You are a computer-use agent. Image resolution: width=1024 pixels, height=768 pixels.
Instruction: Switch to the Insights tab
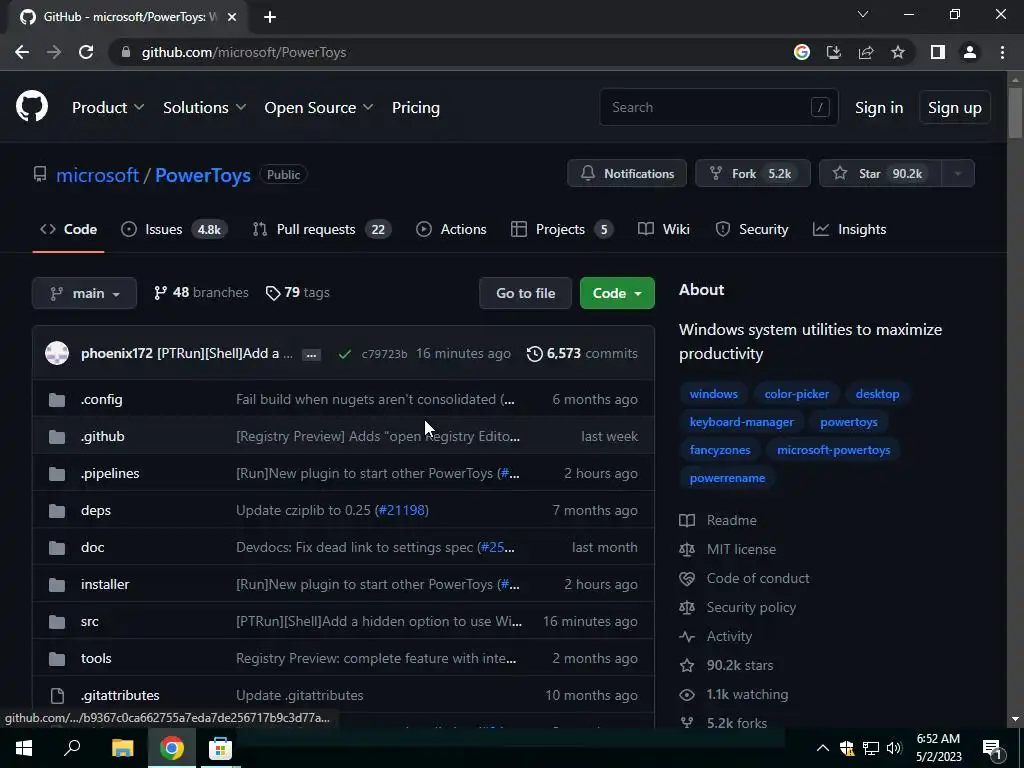pos(850,229)
